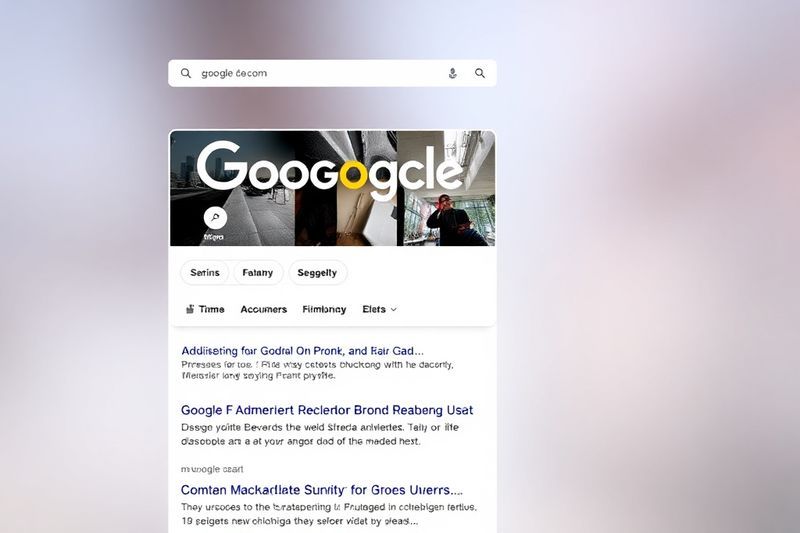Go to the Fimlonay tab
Viewport: 800px width, 533px height.
(324, 309)
